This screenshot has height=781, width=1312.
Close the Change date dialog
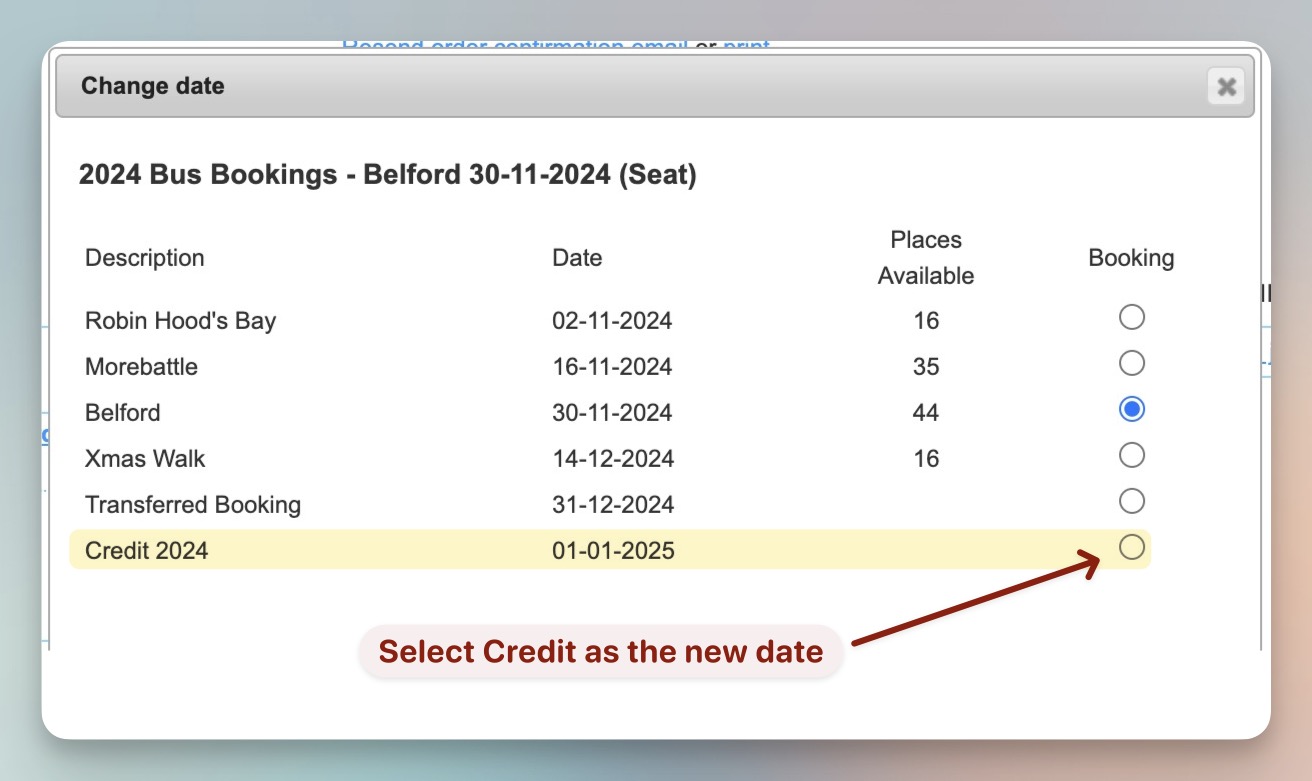[1226, 87]
